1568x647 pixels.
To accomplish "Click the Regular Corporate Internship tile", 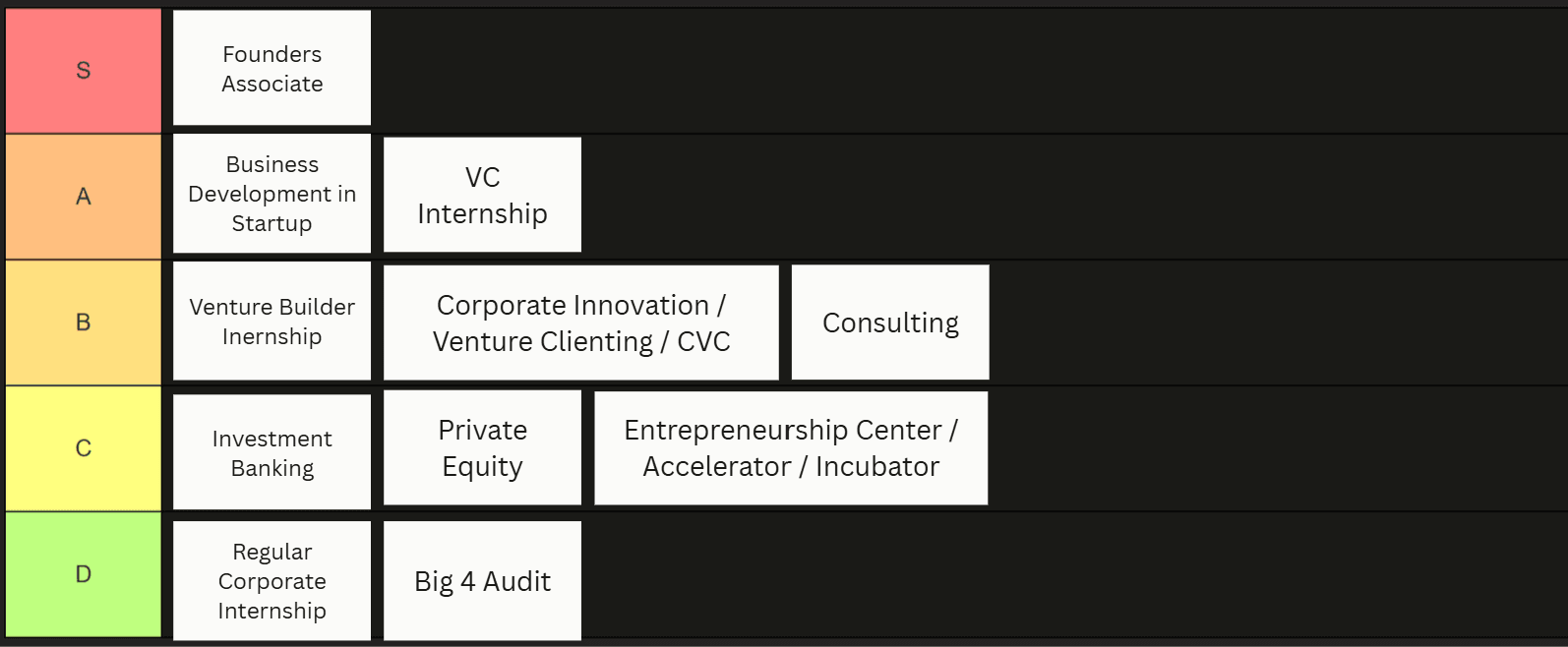I will tap(271, 580).
